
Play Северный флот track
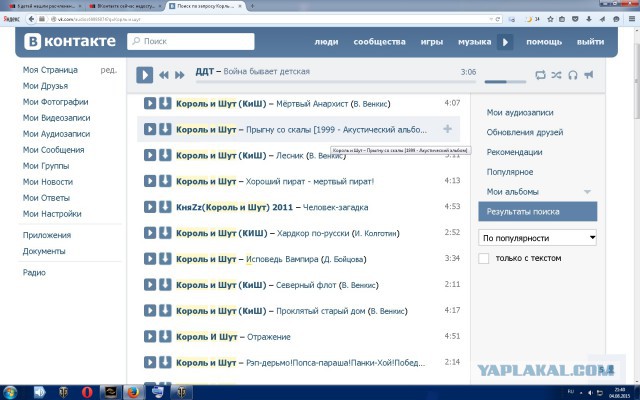click(150, 284)
